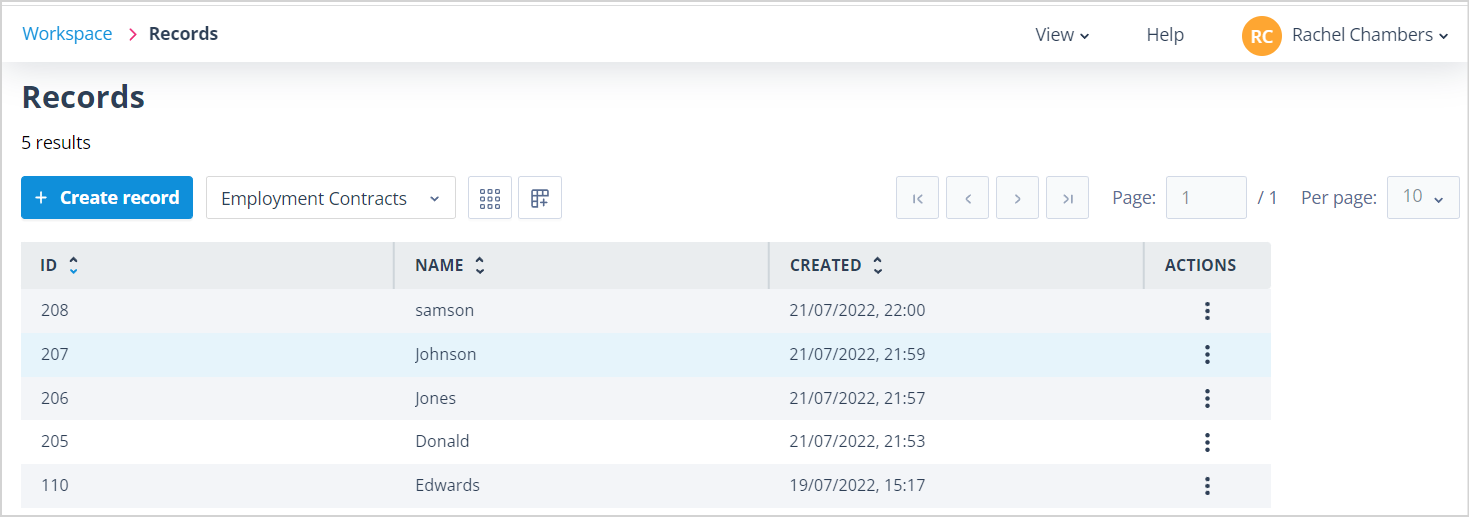Screen dimensions: 1469x517
Task: Go to first page of results
Action: (x=917, y=198)
